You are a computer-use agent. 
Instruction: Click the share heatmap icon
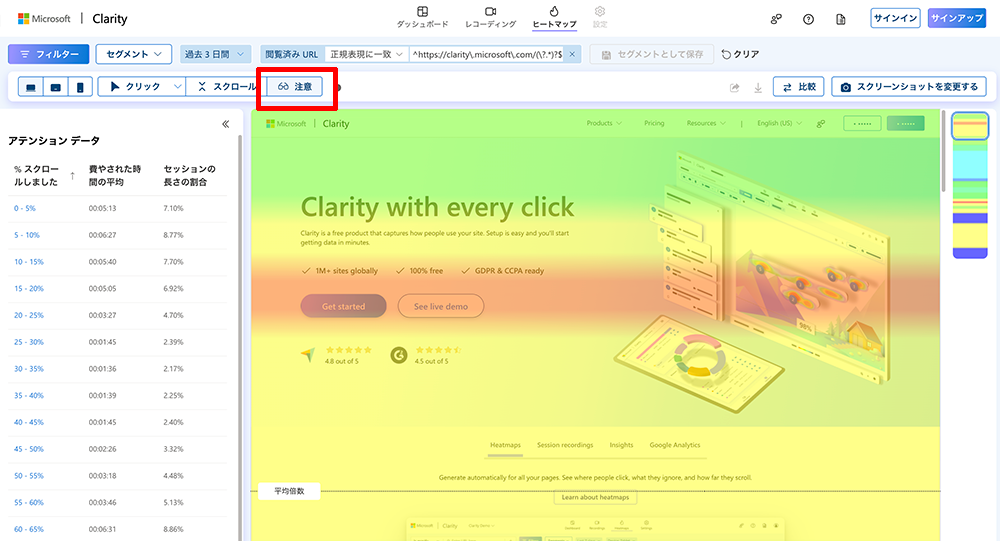[735, 88]
